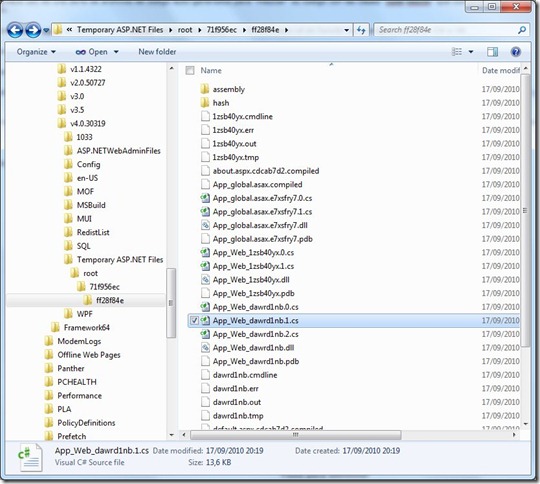Click the file list horizontal scrollbar thumb
540x484 pixels.
coord(295,435)
